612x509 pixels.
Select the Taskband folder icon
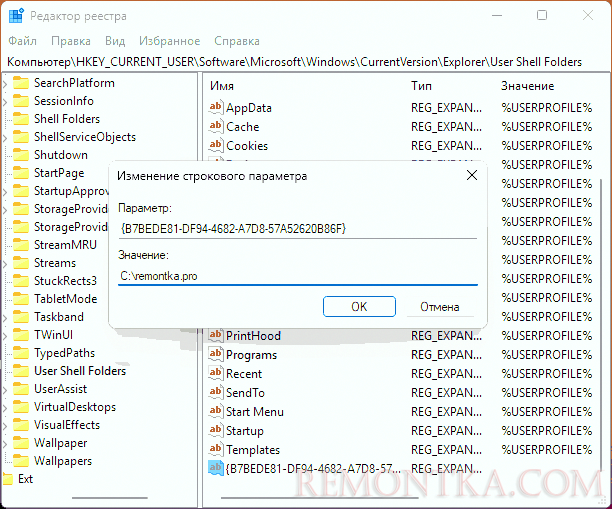click(21, 317)
